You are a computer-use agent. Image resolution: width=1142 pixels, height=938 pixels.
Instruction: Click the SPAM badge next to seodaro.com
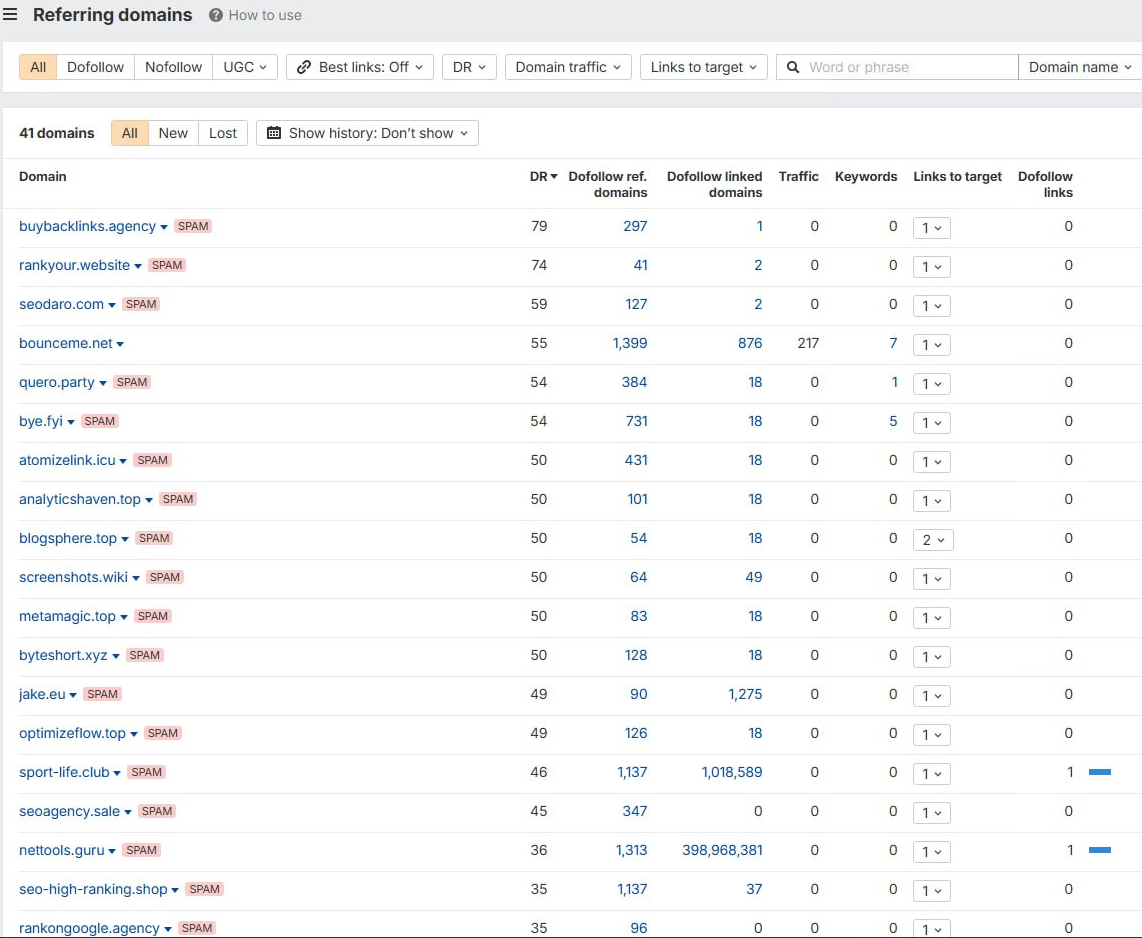pyautogui.click(x=141, y=304)
